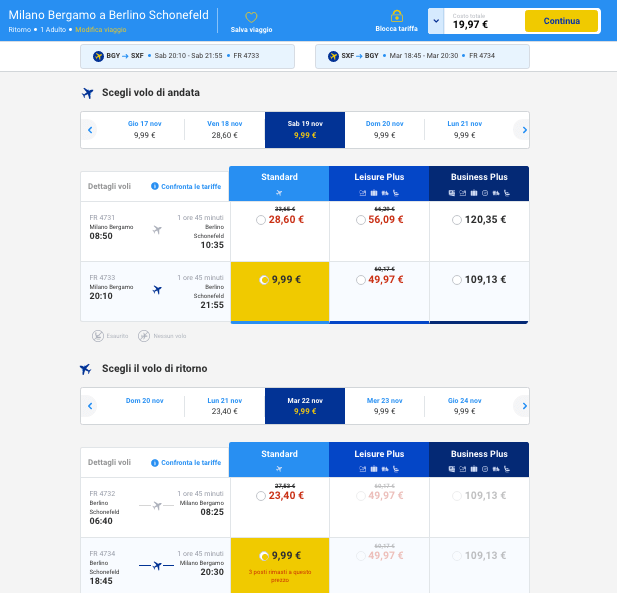Click the padlock Blocca tariffa icon
617x593 pixels.
click(396, 16)
